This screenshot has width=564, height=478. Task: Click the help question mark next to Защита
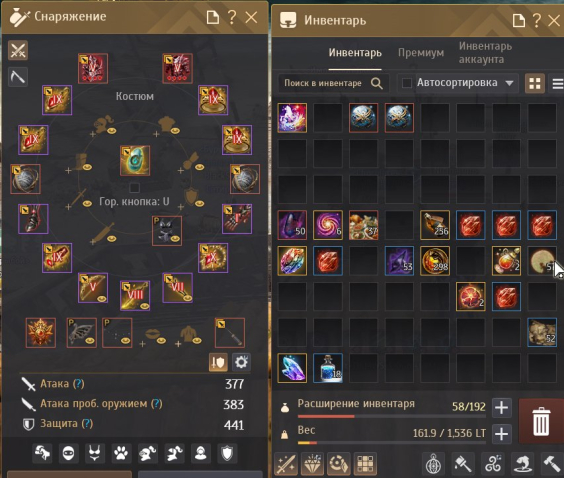87,423
